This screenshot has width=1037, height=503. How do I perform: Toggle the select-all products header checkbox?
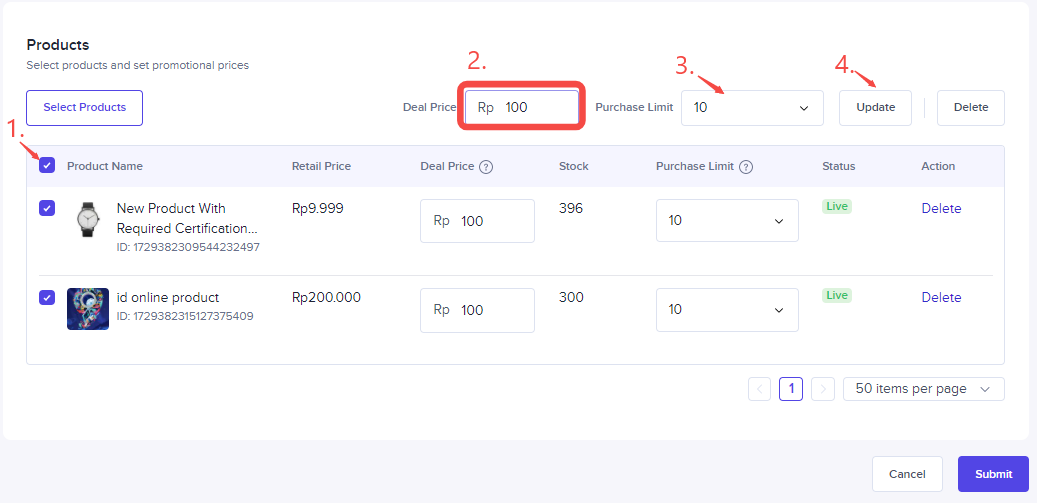[47, 166]
